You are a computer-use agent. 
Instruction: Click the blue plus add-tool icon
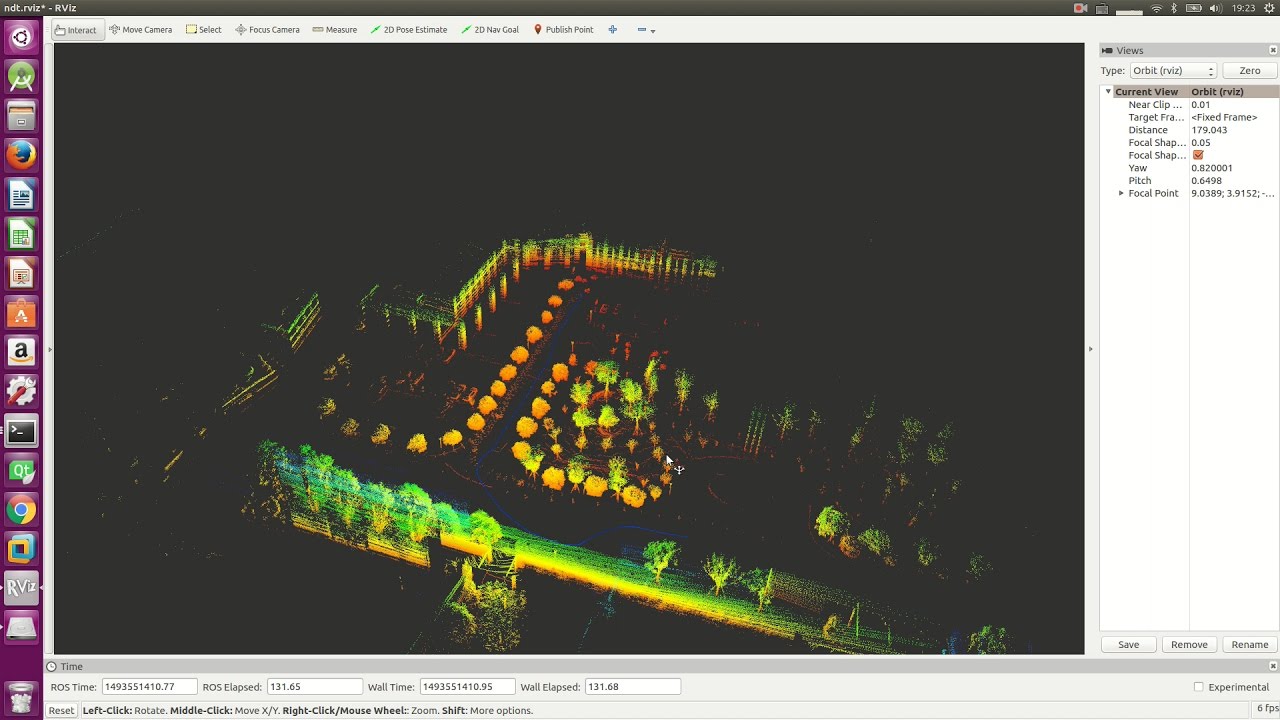tap(613, 30)
